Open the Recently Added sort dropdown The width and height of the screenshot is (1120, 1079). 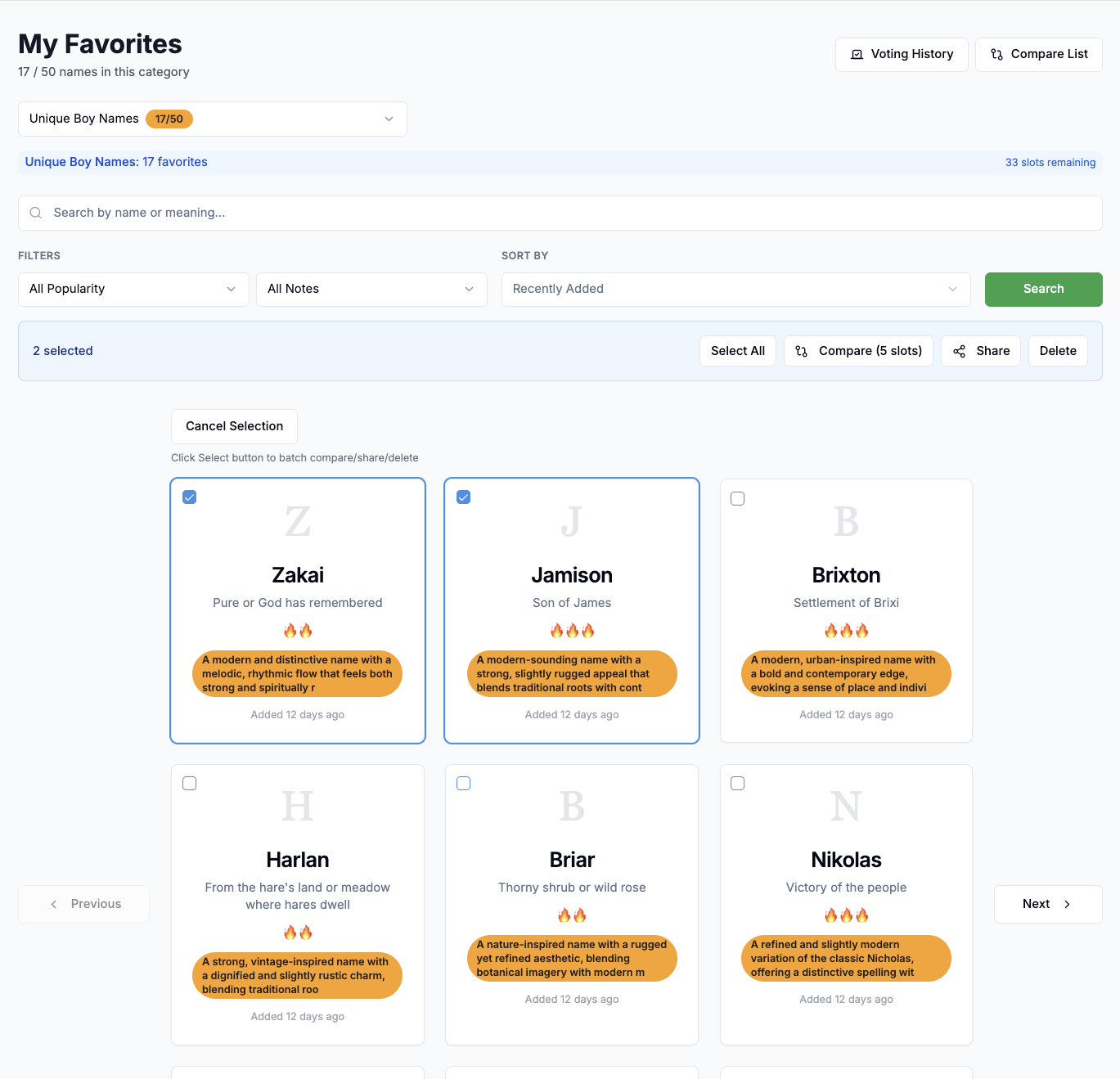click(735, 289)
